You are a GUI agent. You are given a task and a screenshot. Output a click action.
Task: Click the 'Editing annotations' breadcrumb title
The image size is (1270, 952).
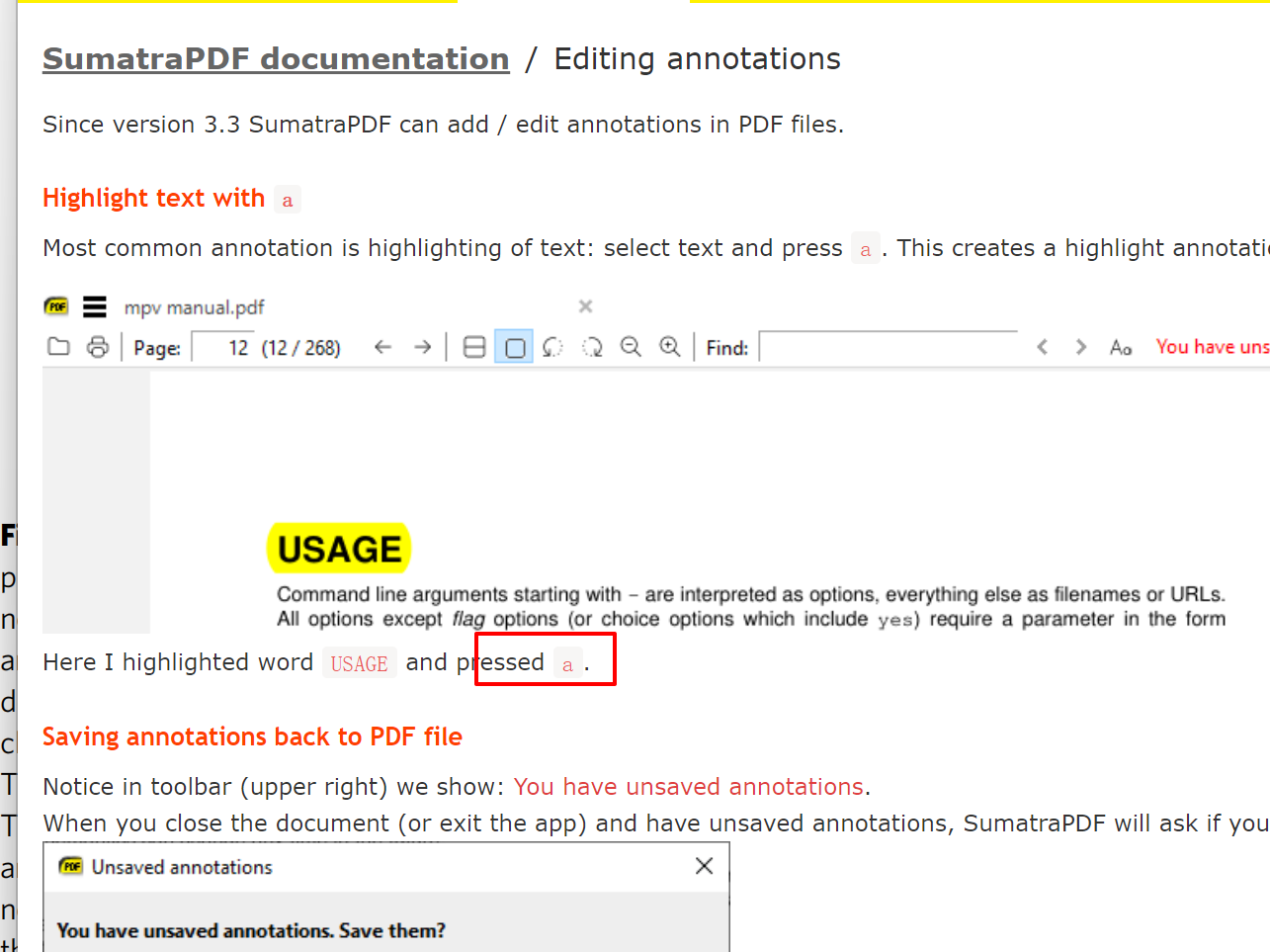697,59
